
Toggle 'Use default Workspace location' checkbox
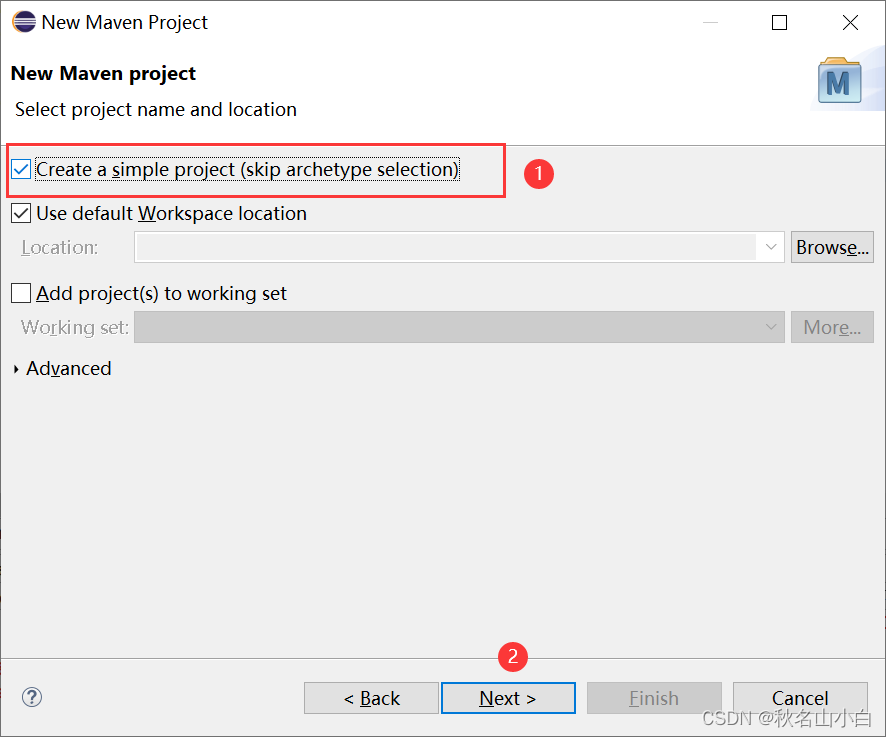(20, 212)
